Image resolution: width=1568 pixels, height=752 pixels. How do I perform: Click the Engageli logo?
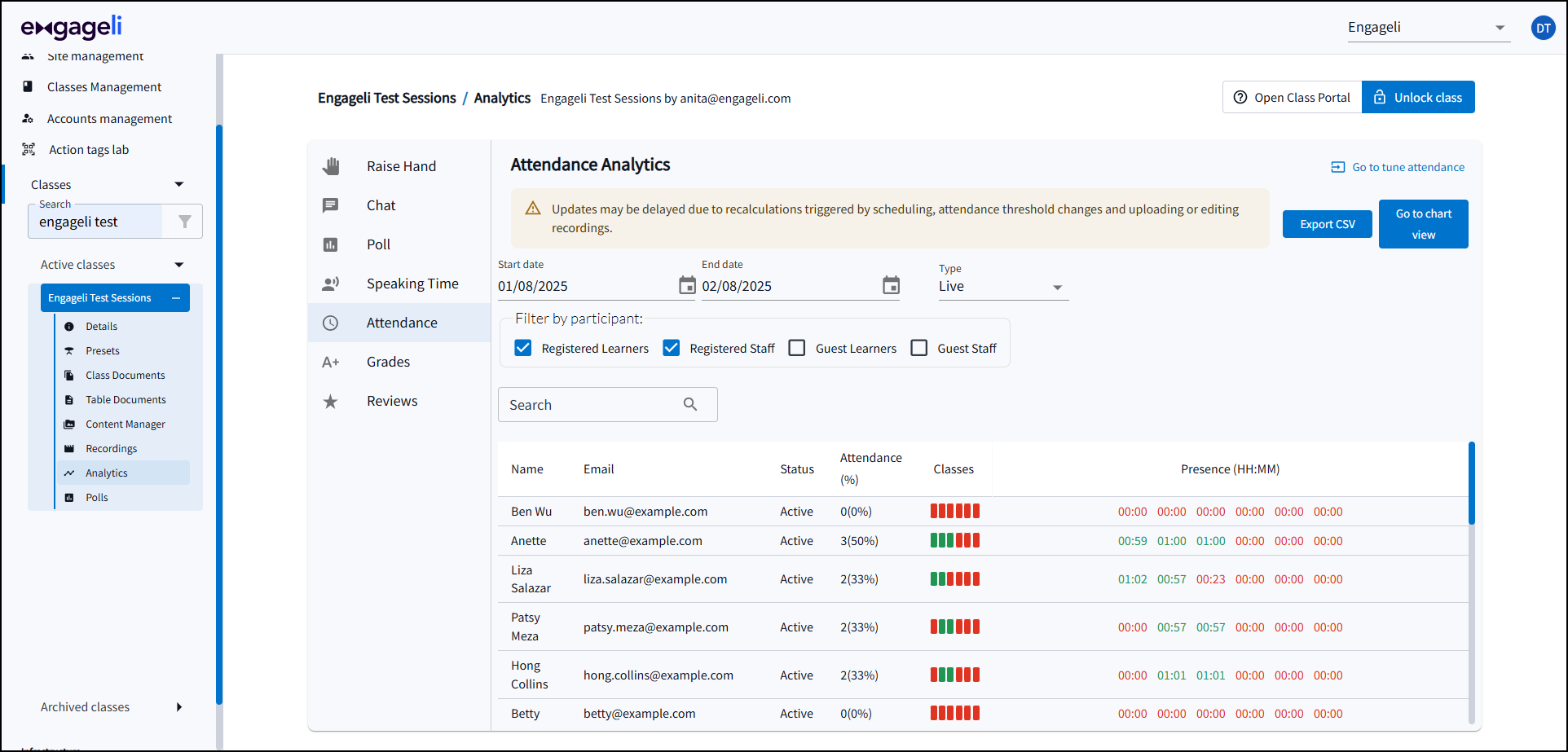72,28
